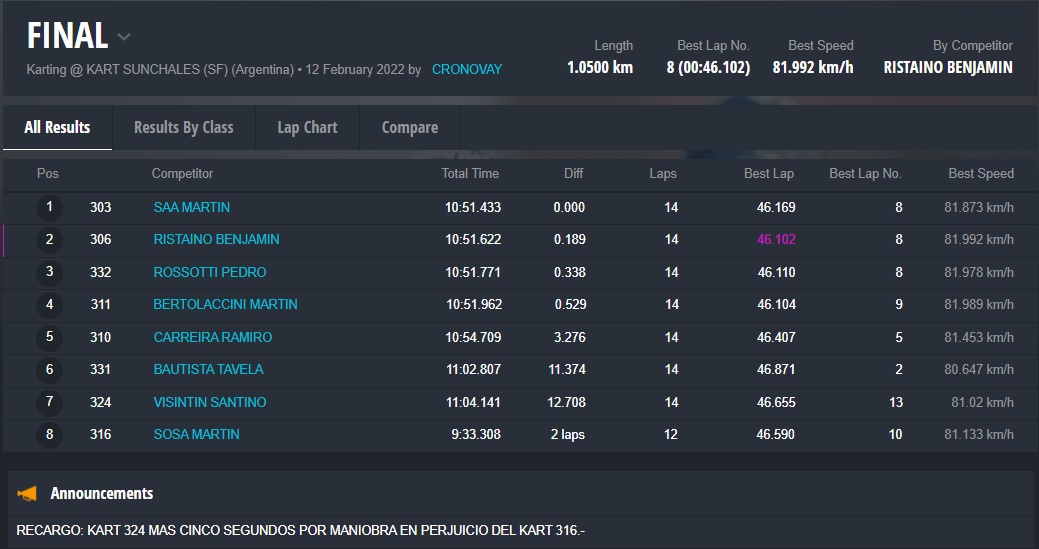The height and width of the screenshot is (549, 1039).
Task: Open the Compare tab
Action: coord(409,127)
